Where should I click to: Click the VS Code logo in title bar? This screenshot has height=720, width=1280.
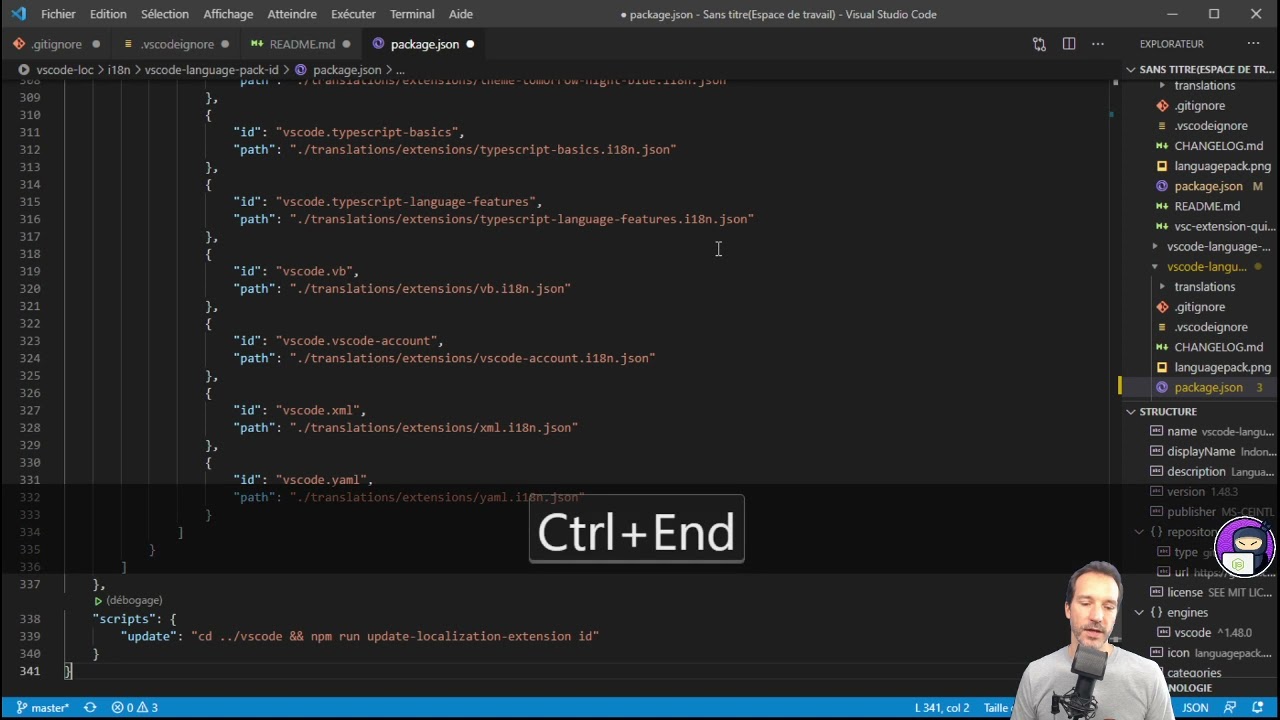click(18, 14)
